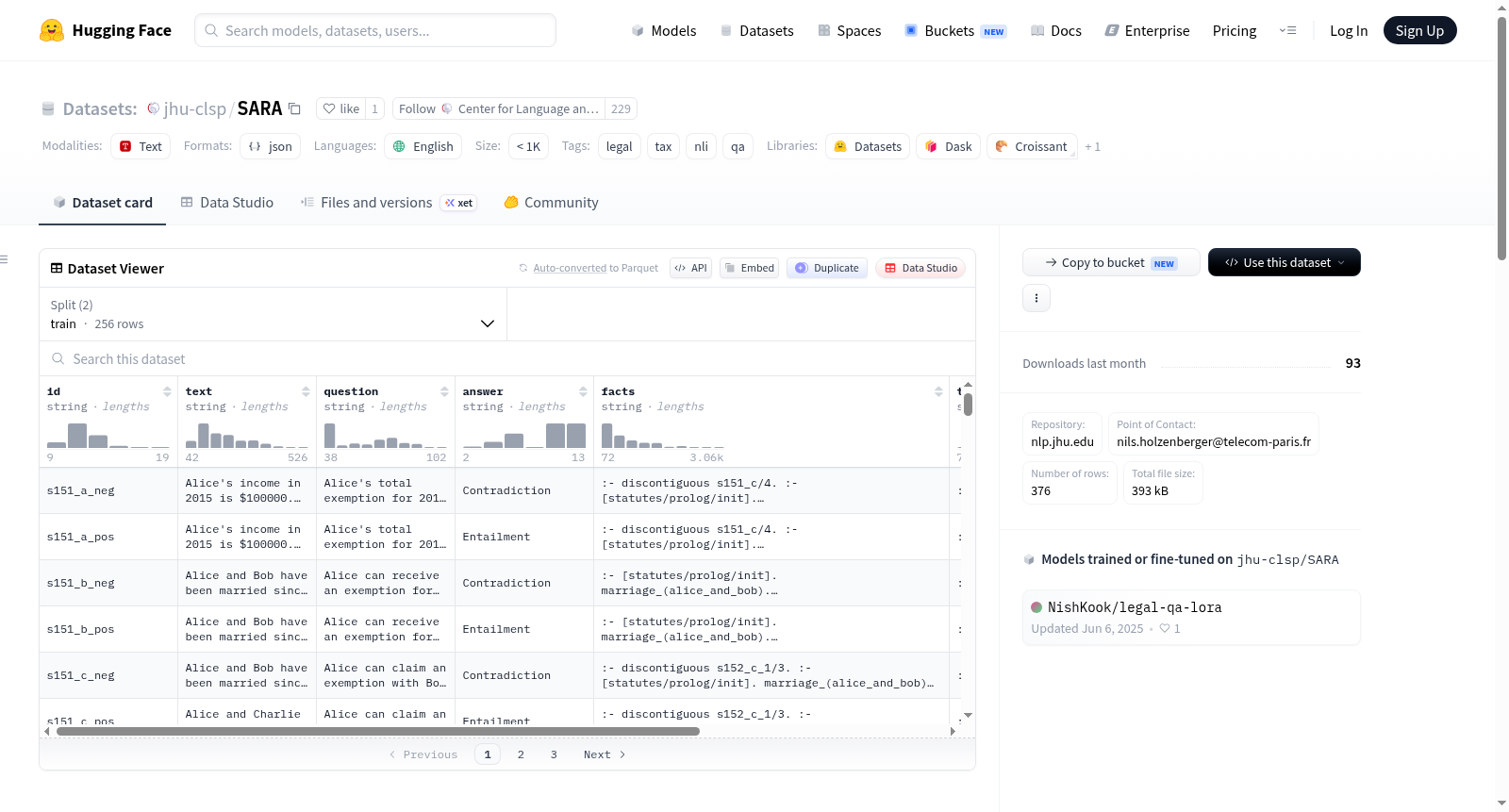Viewport: 1509px width, 812px height.
Task: Expand Use this dataset dropdown
Action: (x=1285, y=262)
